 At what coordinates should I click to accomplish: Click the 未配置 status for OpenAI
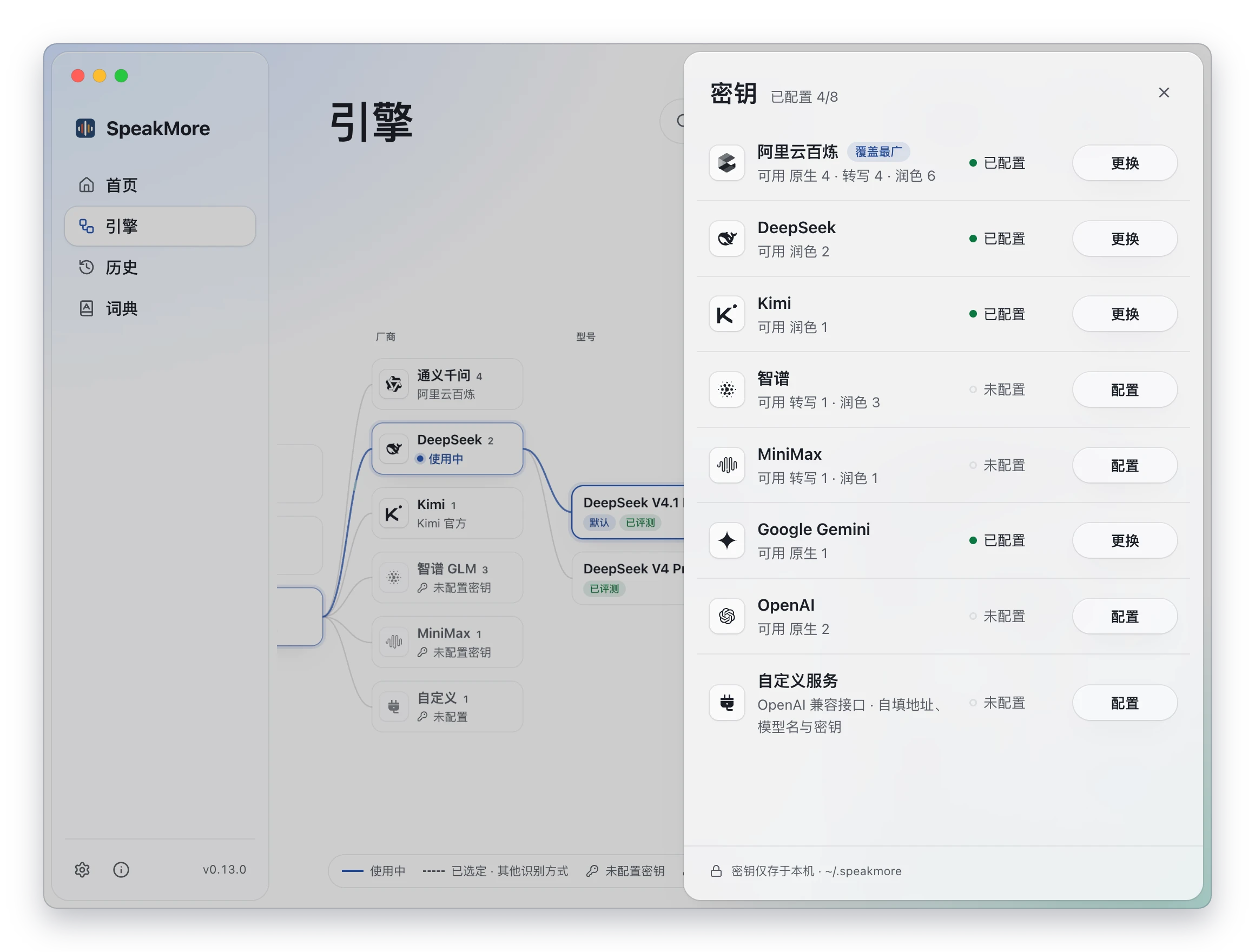tap(997, 616)
